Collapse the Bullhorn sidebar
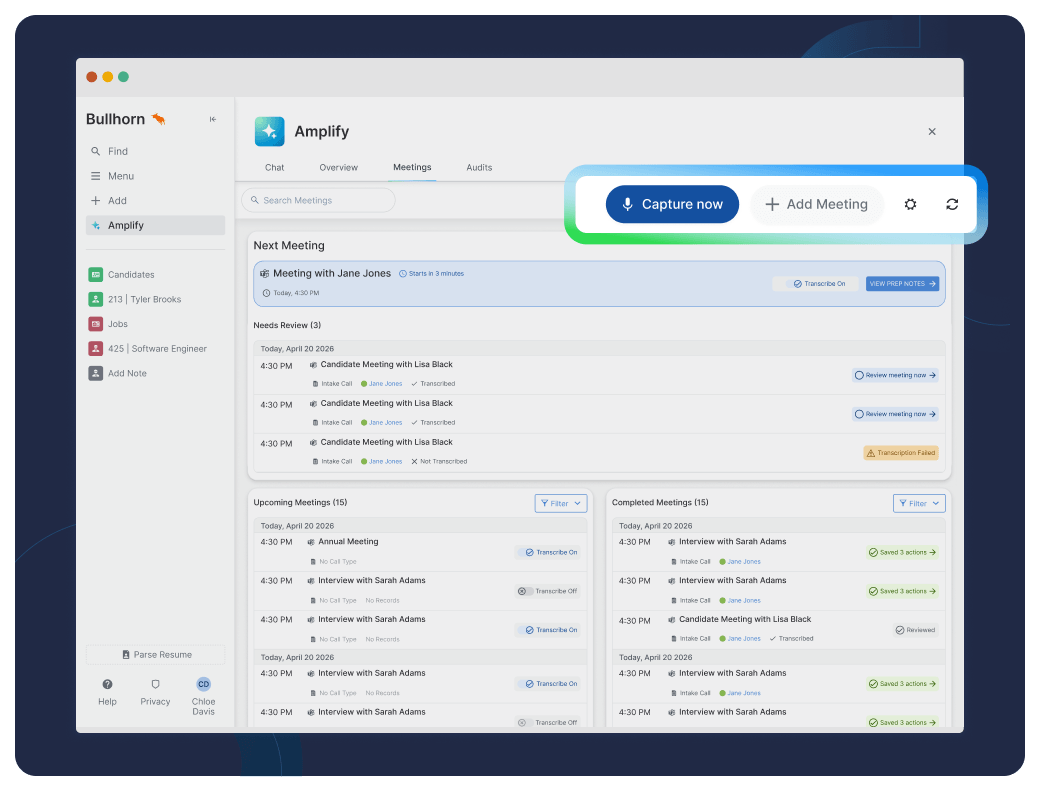This screenshot has height=790, width=1040. click(x=213, y=119)
